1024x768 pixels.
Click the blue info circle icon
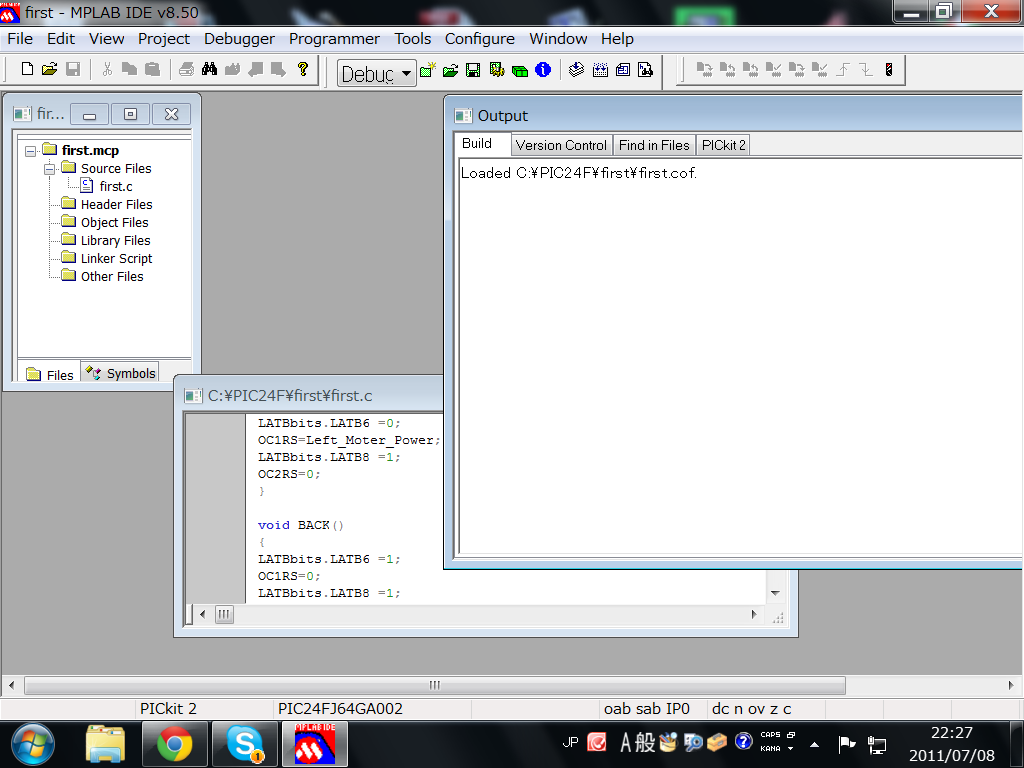(x=543, y=69)
